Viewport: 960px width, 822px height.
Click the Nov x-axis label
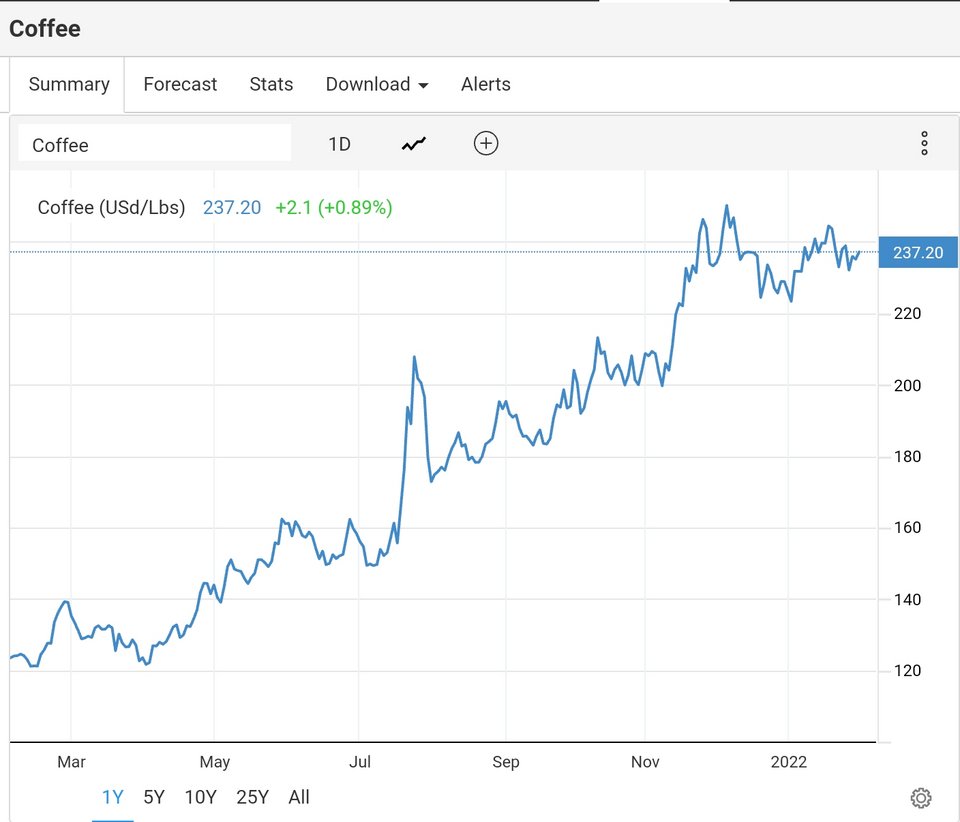pos(645,762)
